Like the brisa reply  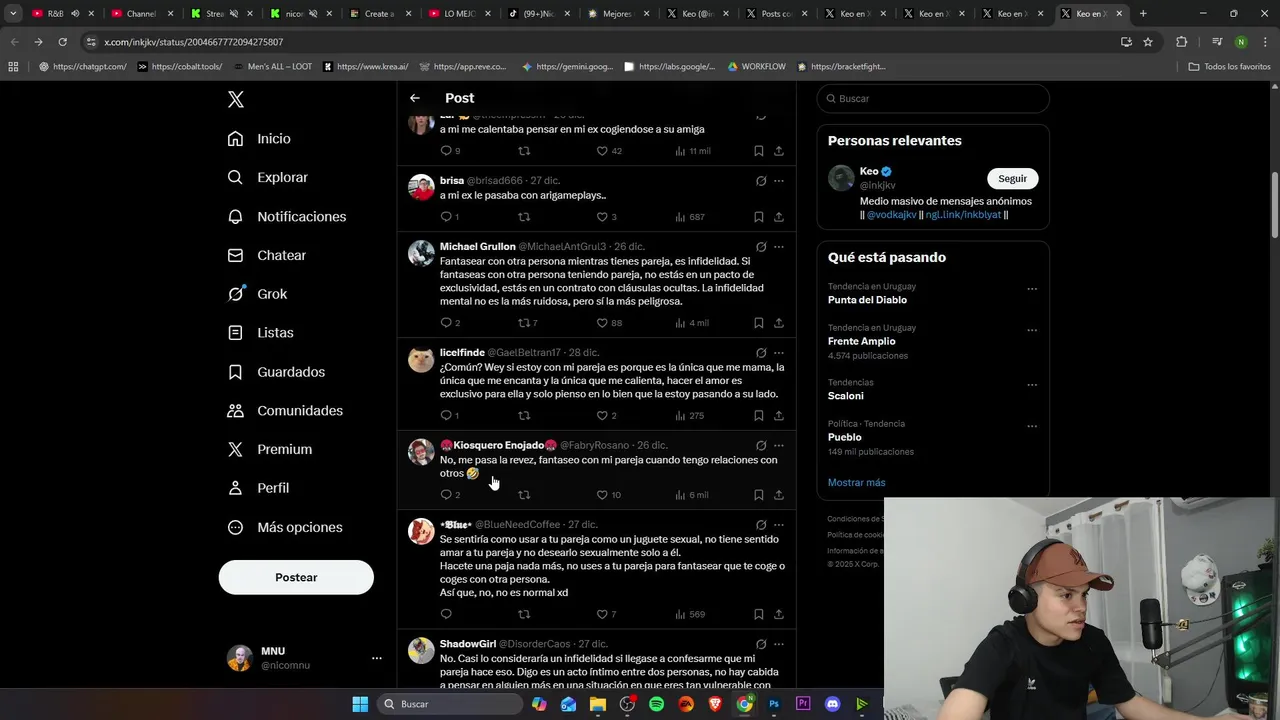click(602, 217)
